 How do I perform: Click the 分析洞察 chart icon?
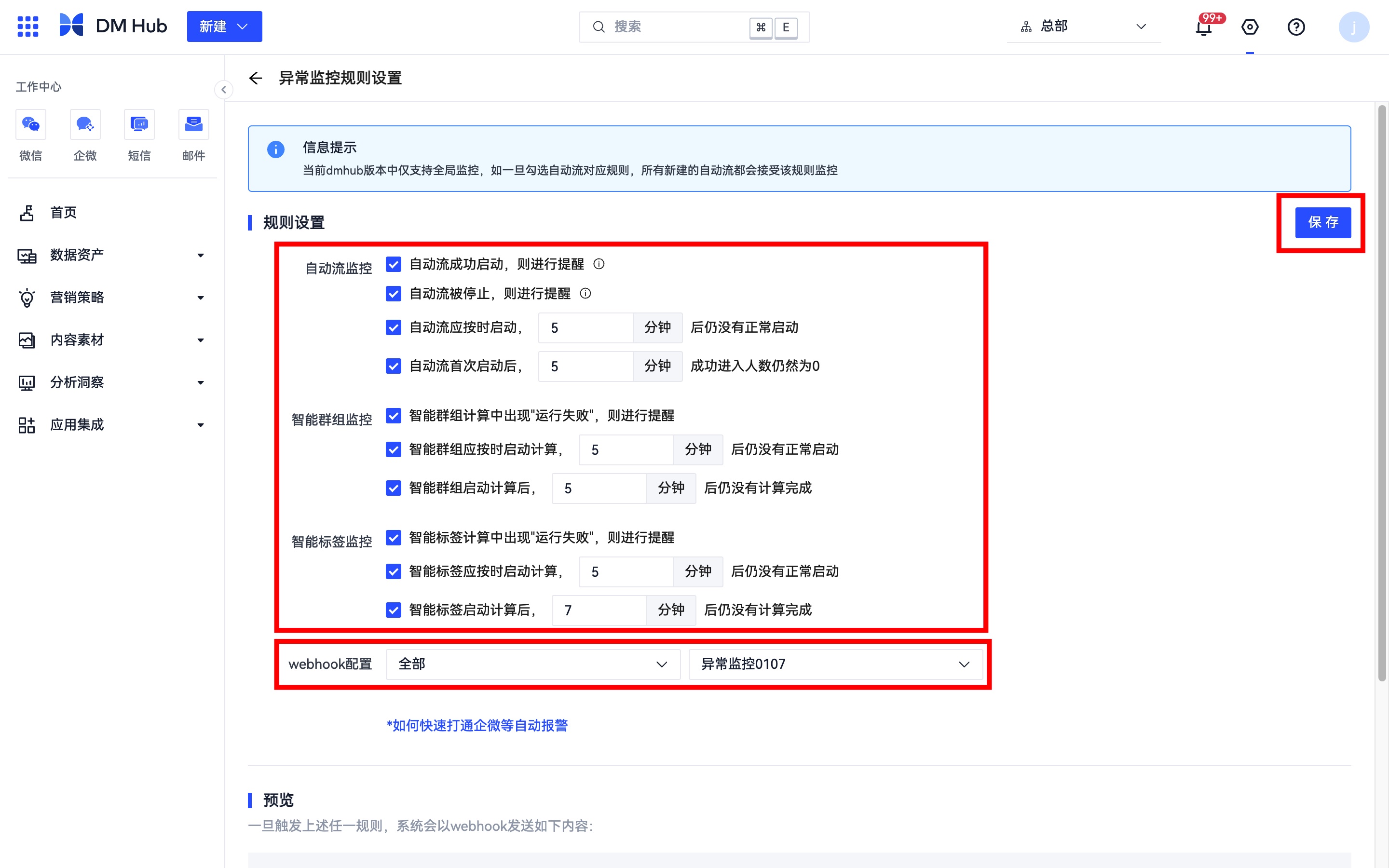coord(27,382)
